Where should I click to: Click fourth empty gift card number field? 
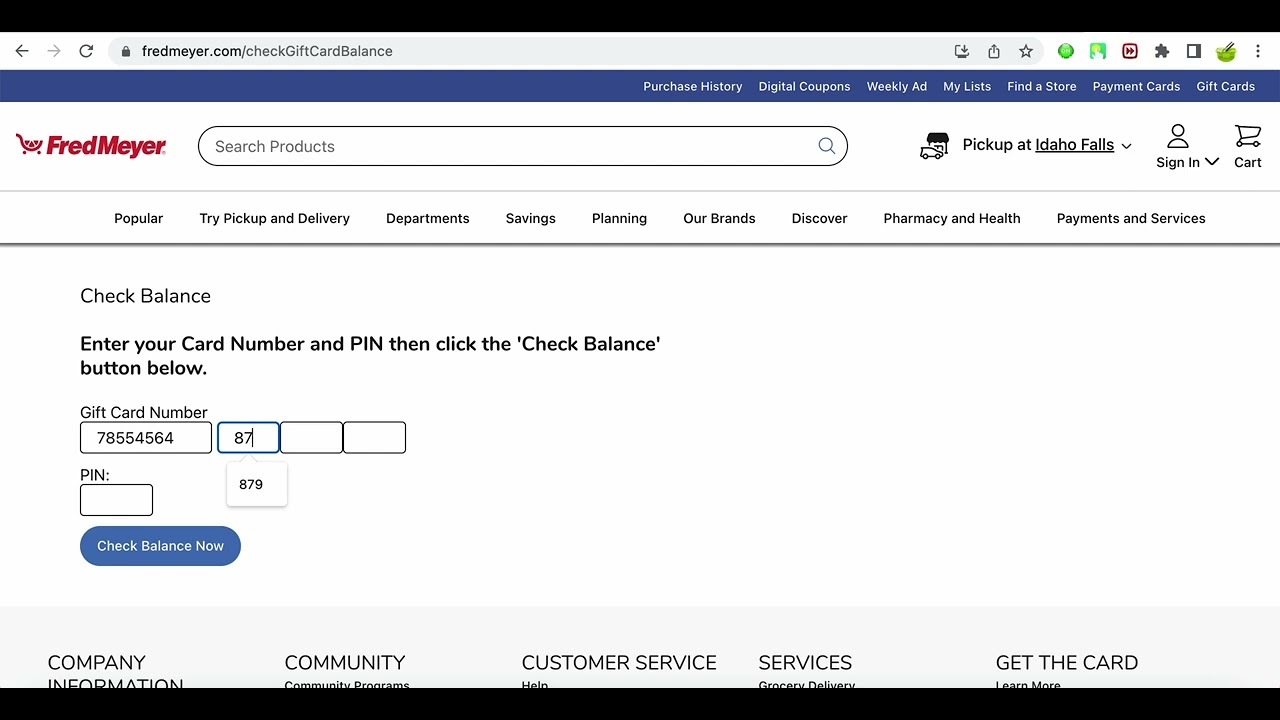click(374, 438)
